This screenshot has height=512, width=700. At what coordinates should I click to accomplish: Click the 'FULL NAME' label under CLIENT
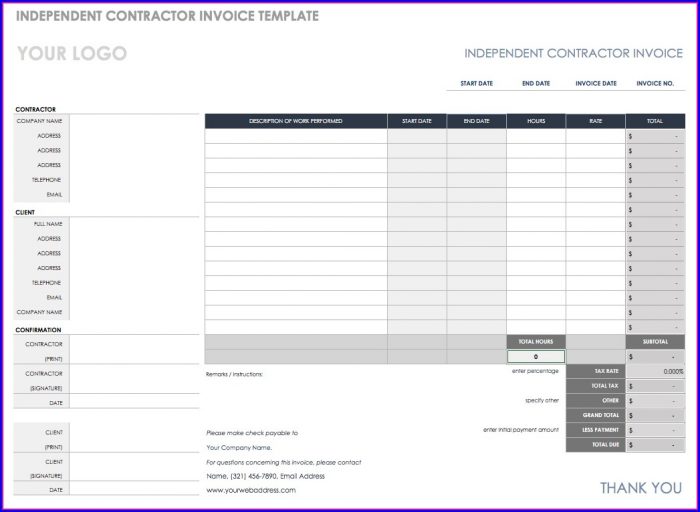pos(48,224)
